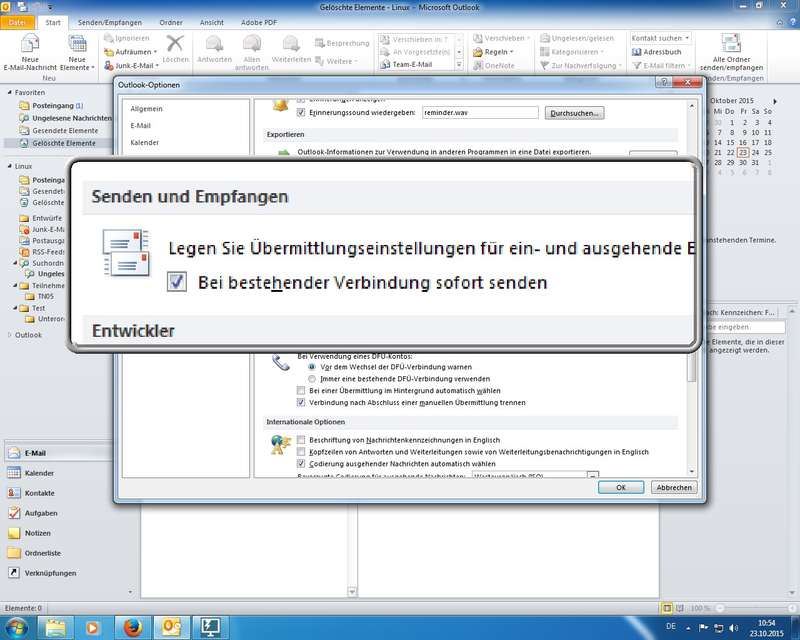Open the Neue Elemente icon
The height and width of the screenshot is (640, 800).
pos(78,44)
